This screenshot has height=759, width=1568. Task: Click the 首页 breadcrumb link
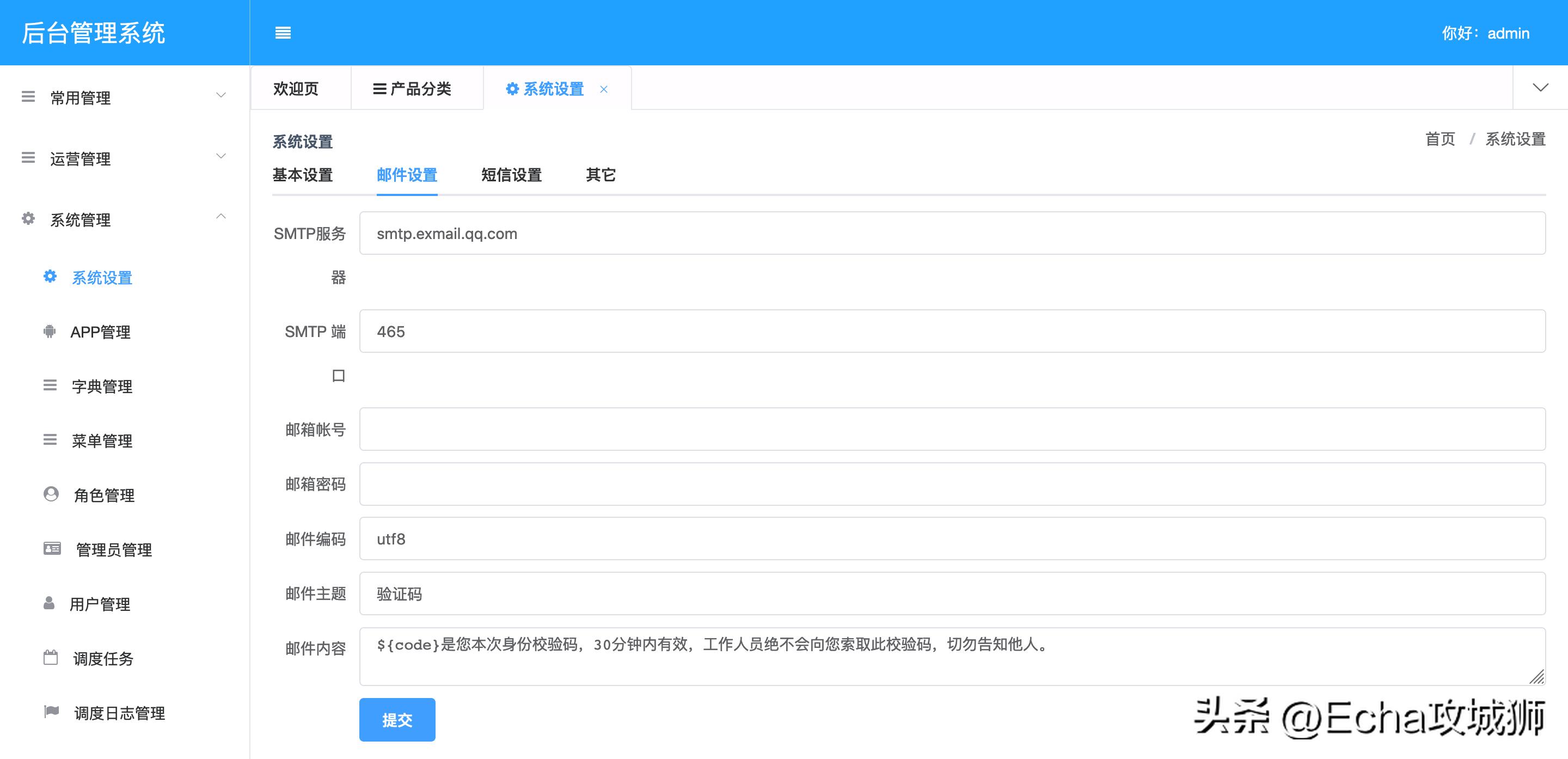pyautogui.click(x=1440, y=139)
